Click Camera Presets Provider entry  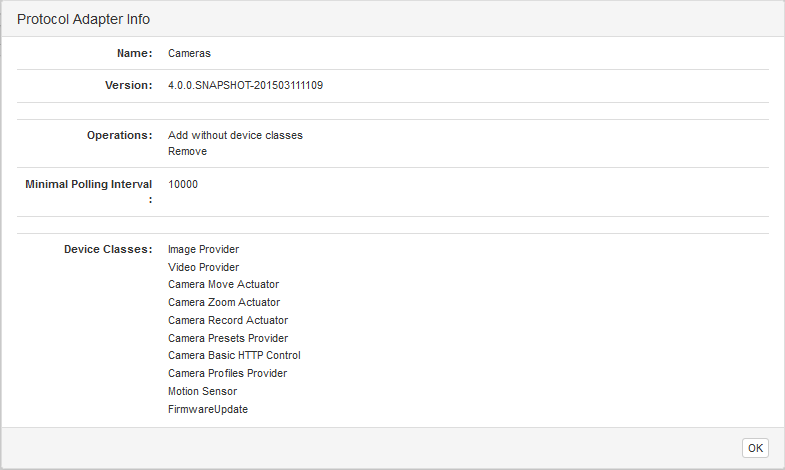click(x=228, y=338)
